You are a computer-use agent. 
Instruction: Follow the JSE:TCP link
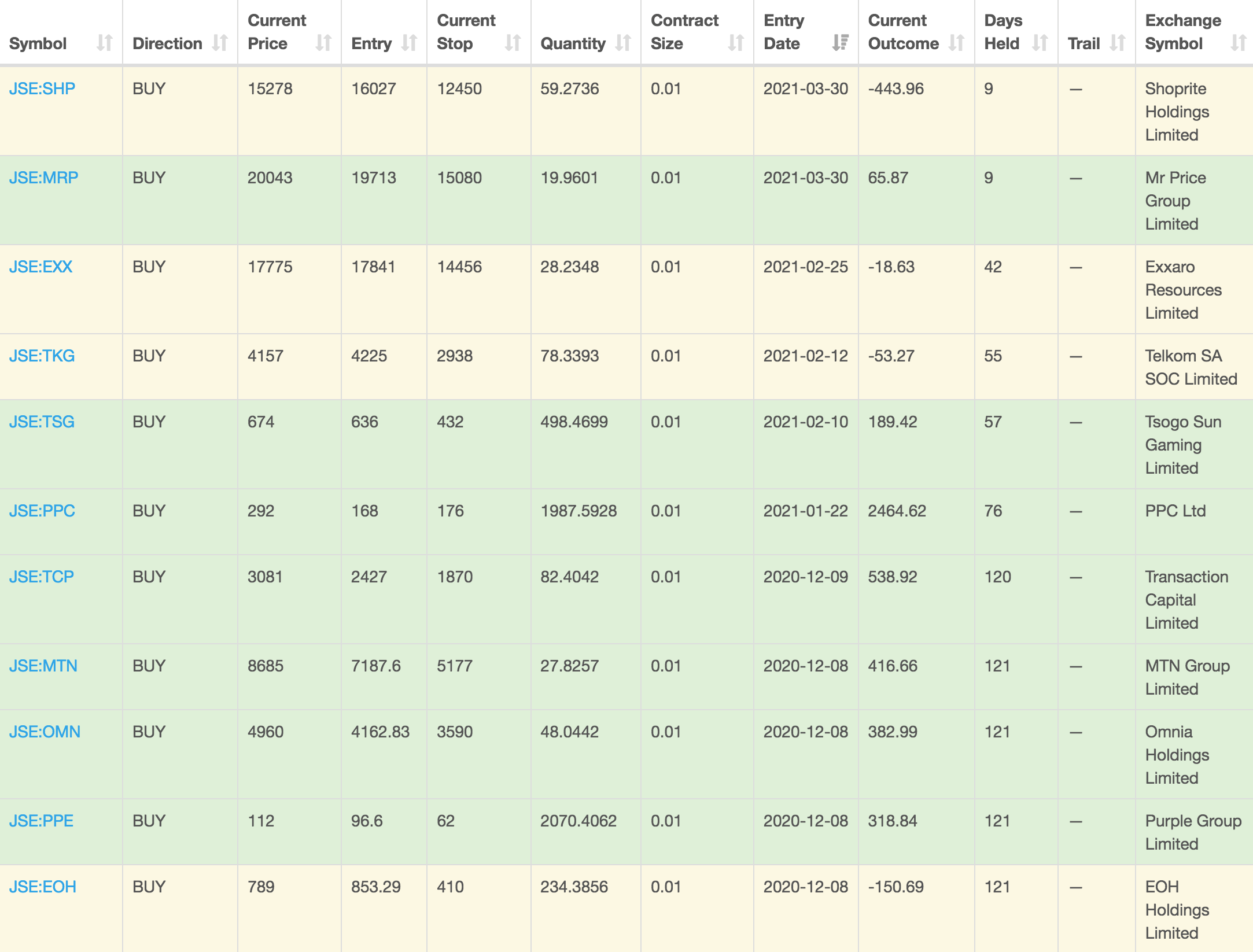42,577
